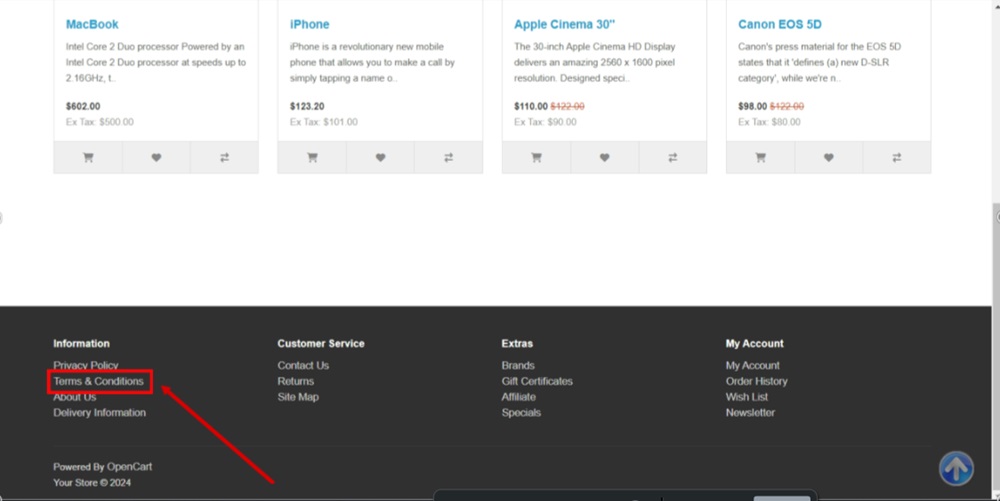Add Canon EOS 5D to wish list
The height and width of the screenshot is (501, 1000).
[828, 157]
